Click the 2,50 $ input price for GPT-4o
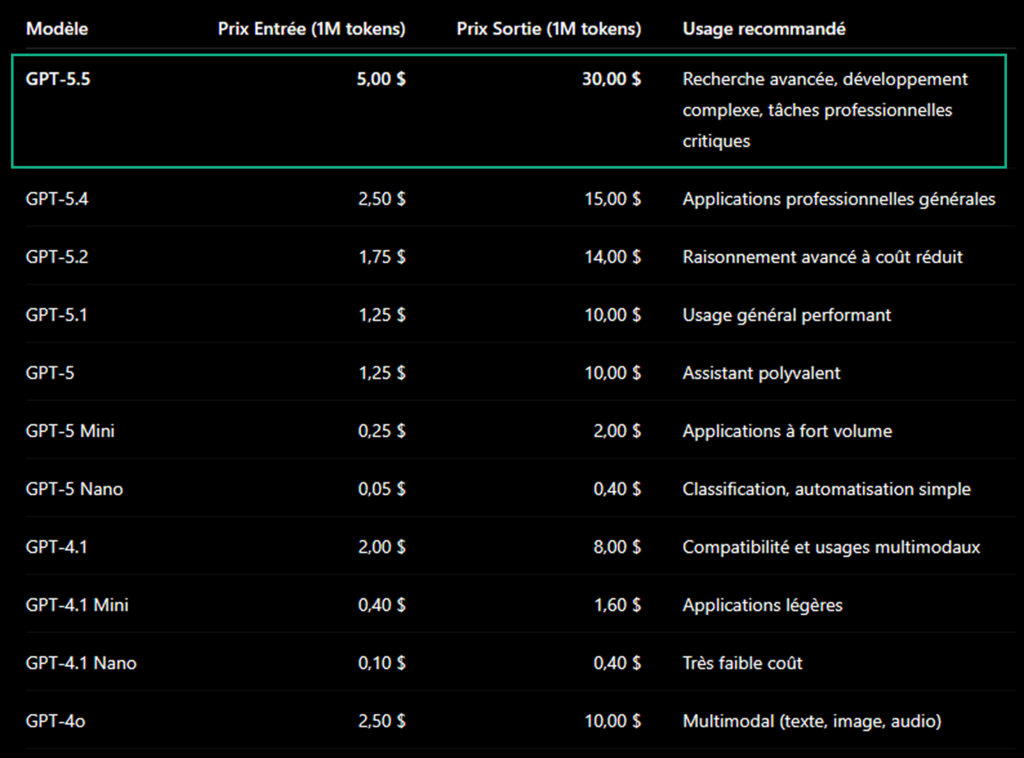Viewport: 1024px width, 758px height. coord(382,721)
